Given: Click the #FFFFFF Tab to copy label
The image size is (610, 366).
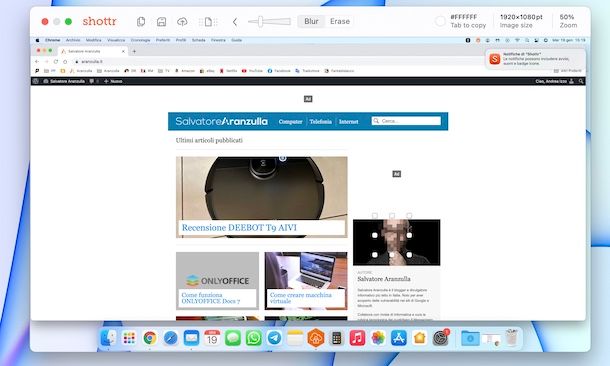Looking at the screenshot, I should 468,21.
